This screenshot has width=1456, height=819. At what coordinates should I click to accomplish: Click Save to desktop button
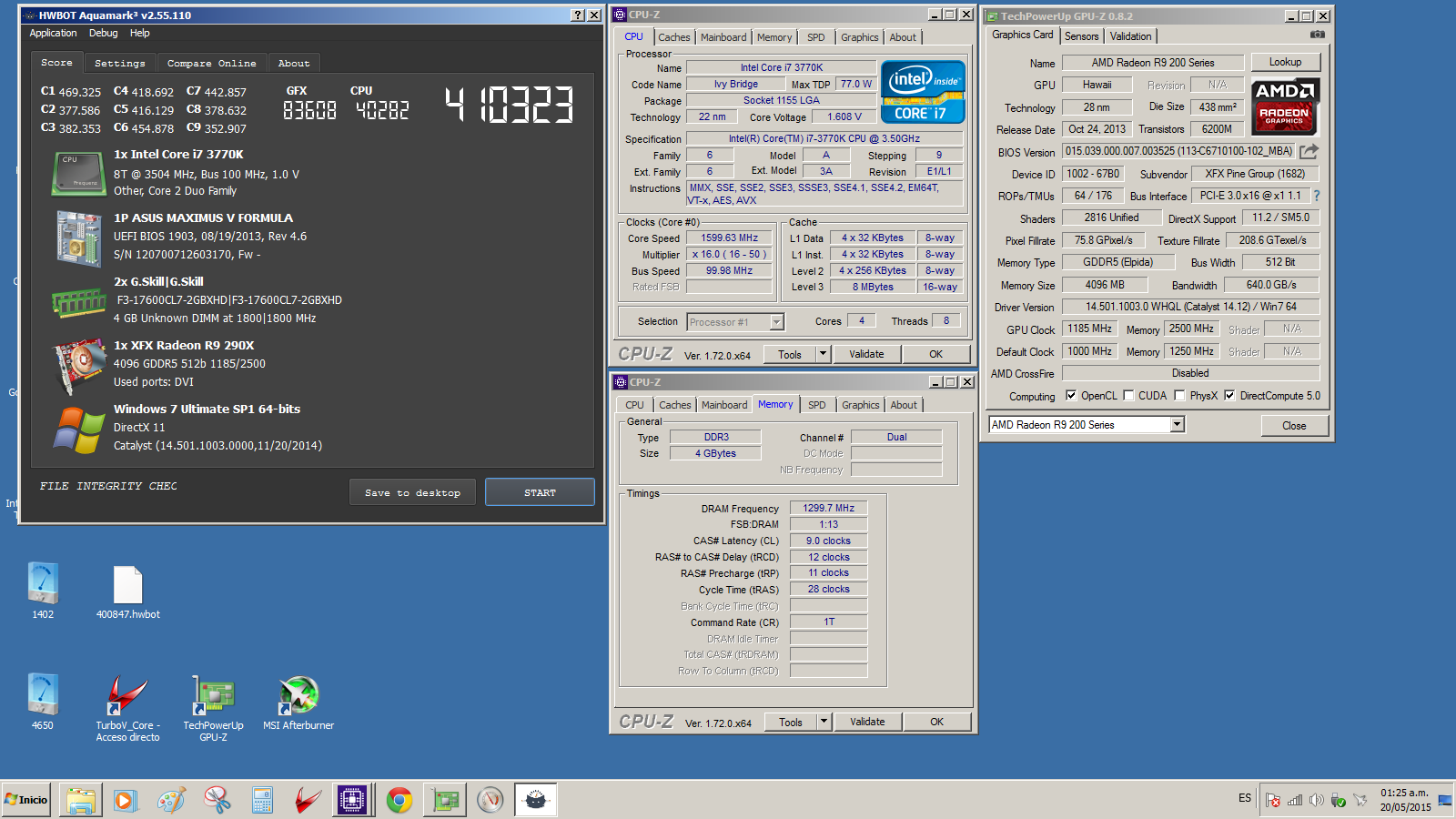pos(412,492)
